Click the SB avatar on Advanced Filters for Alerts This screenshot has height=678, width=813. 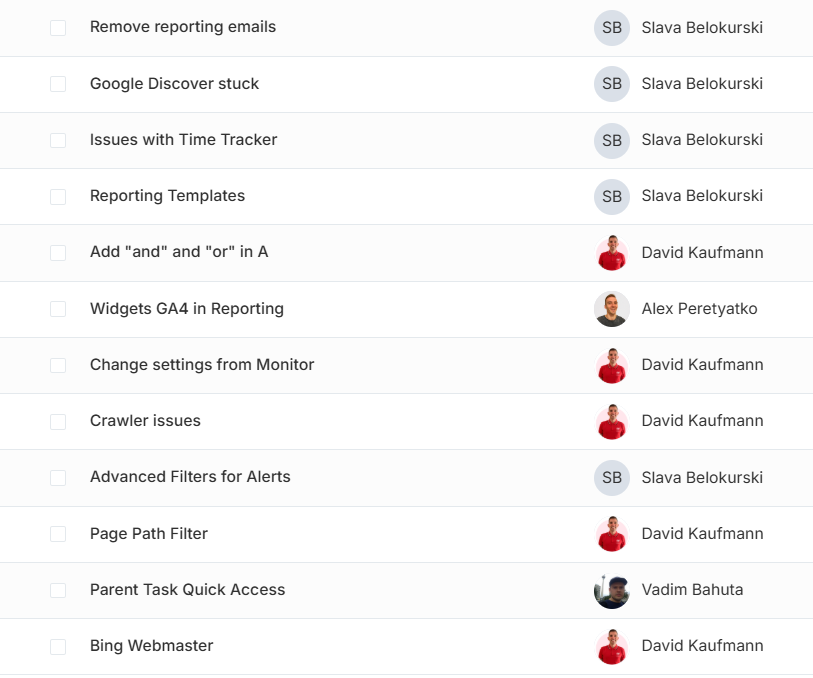pos(611,477)
